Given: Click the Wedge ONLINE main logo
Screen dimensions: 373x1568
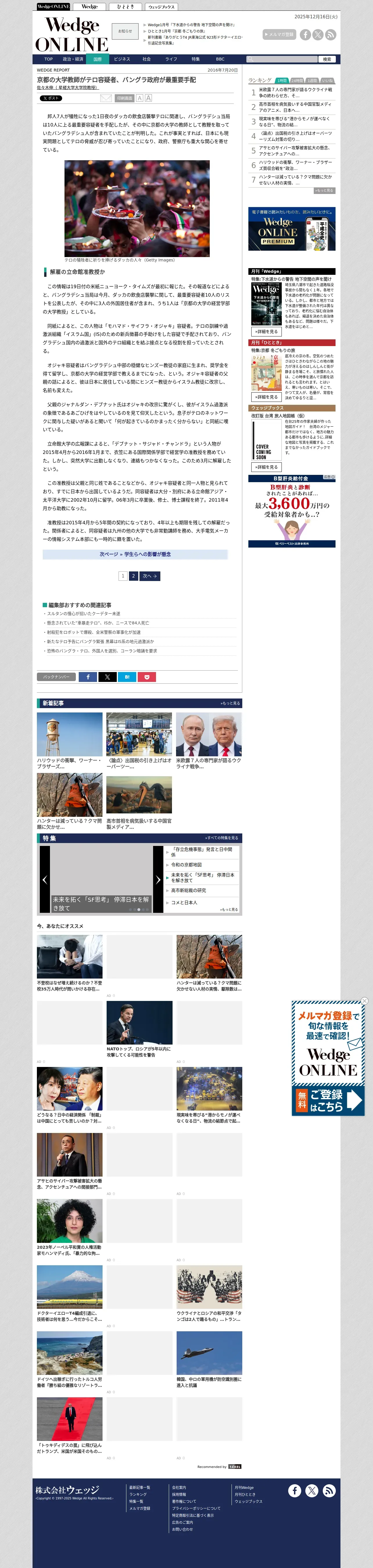Looking at the screenshot, I should coord(71,34).
